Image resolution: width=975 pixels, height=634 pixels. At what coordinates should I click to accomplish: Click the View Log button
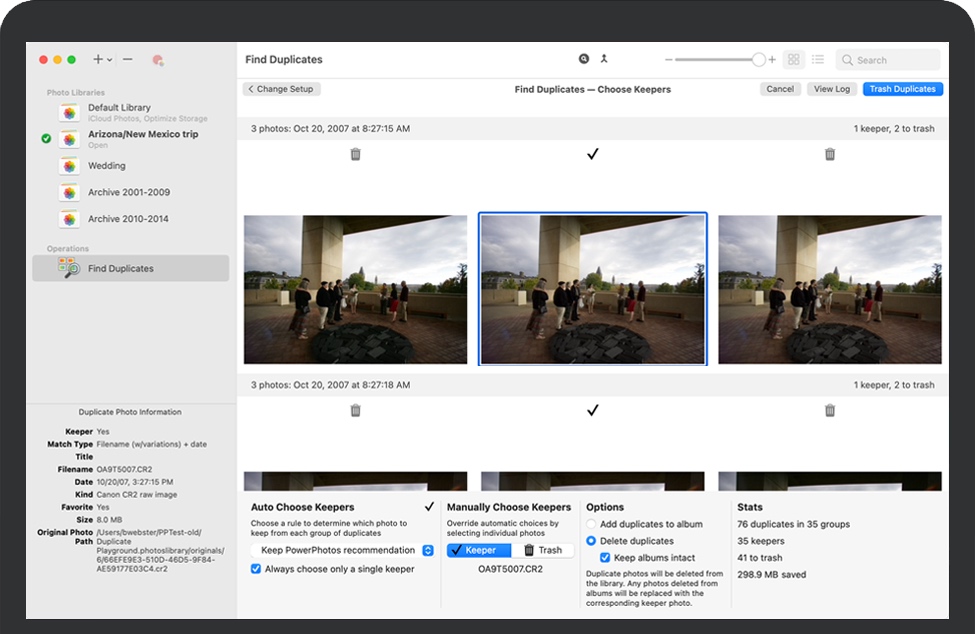(831, 89)
